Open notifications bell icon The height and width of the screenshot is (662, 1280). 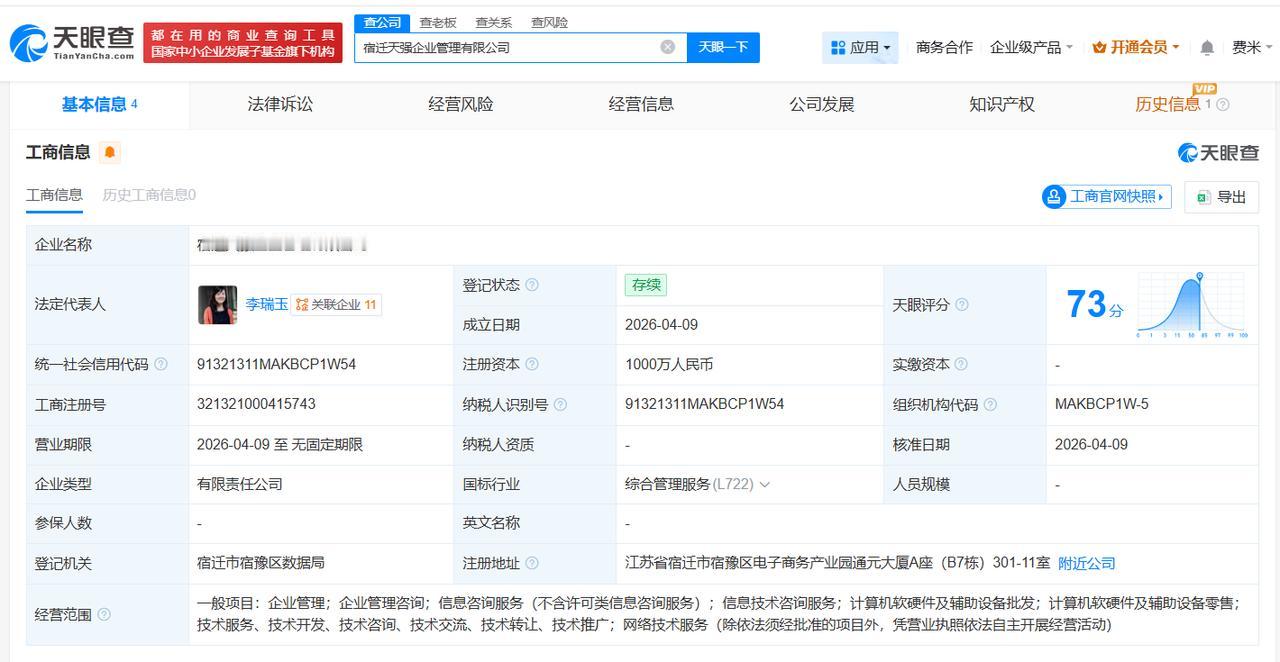pyautogui.click(x=1207, y=48)
